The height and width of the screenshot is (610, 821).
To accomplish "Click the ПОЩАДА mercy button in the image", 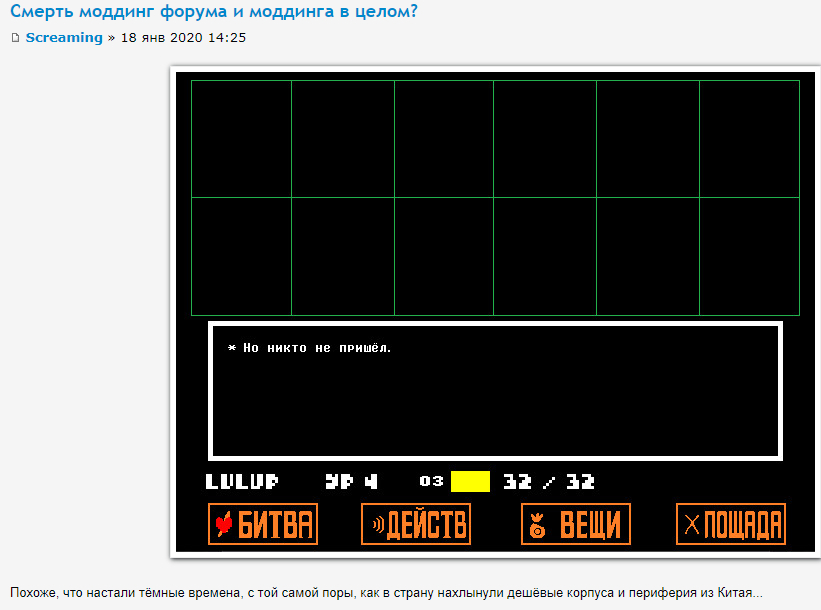I will [x=731, y=524].
